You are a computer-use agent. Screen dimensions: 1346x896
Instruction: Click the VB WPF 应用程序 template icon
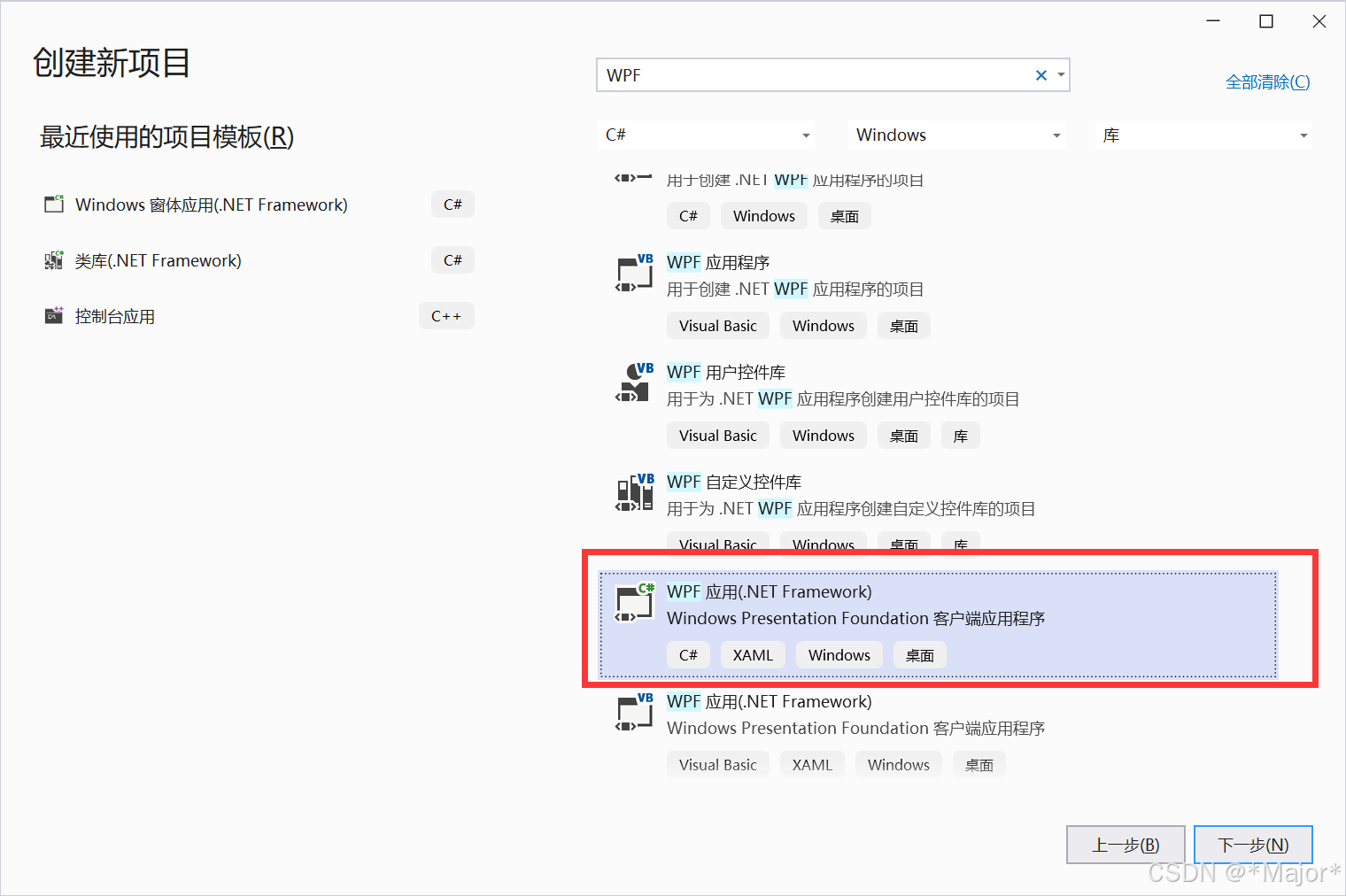pos(634,274)
